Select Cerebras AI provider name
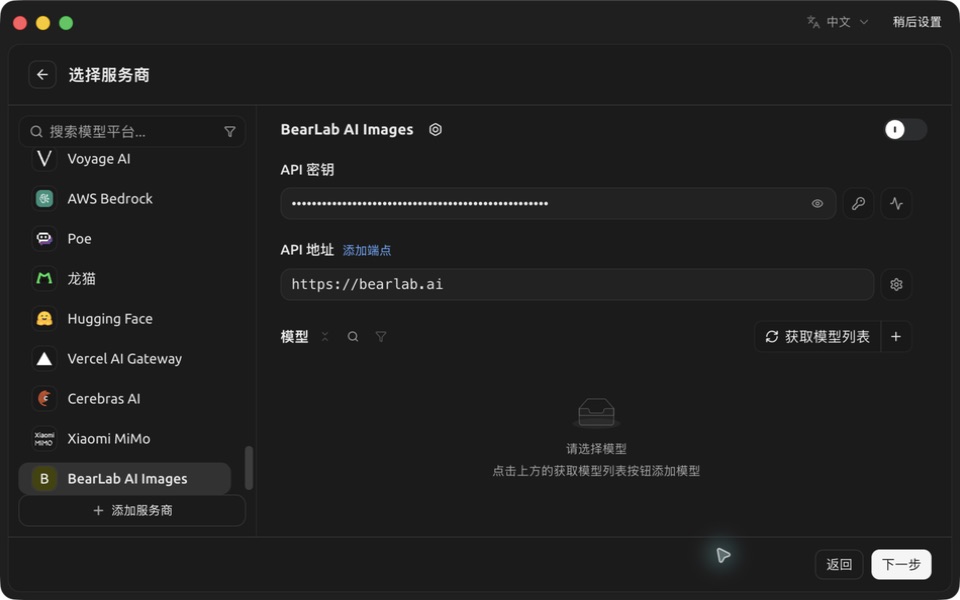This screenshot has height=600, width=960. [104, 399]
